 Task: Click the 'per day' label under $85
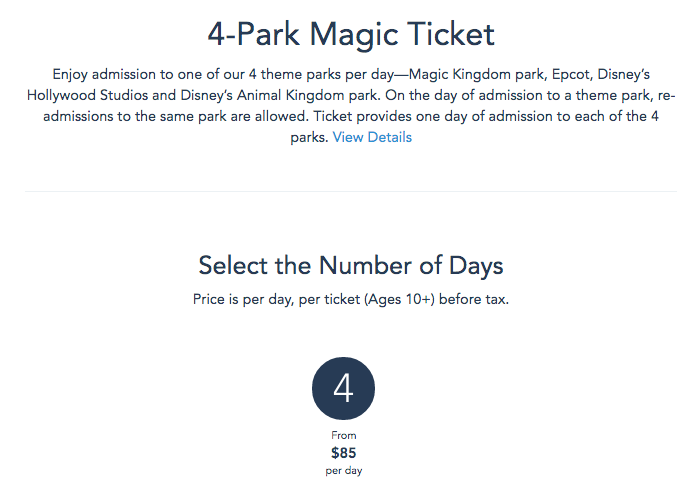point(343,469)
